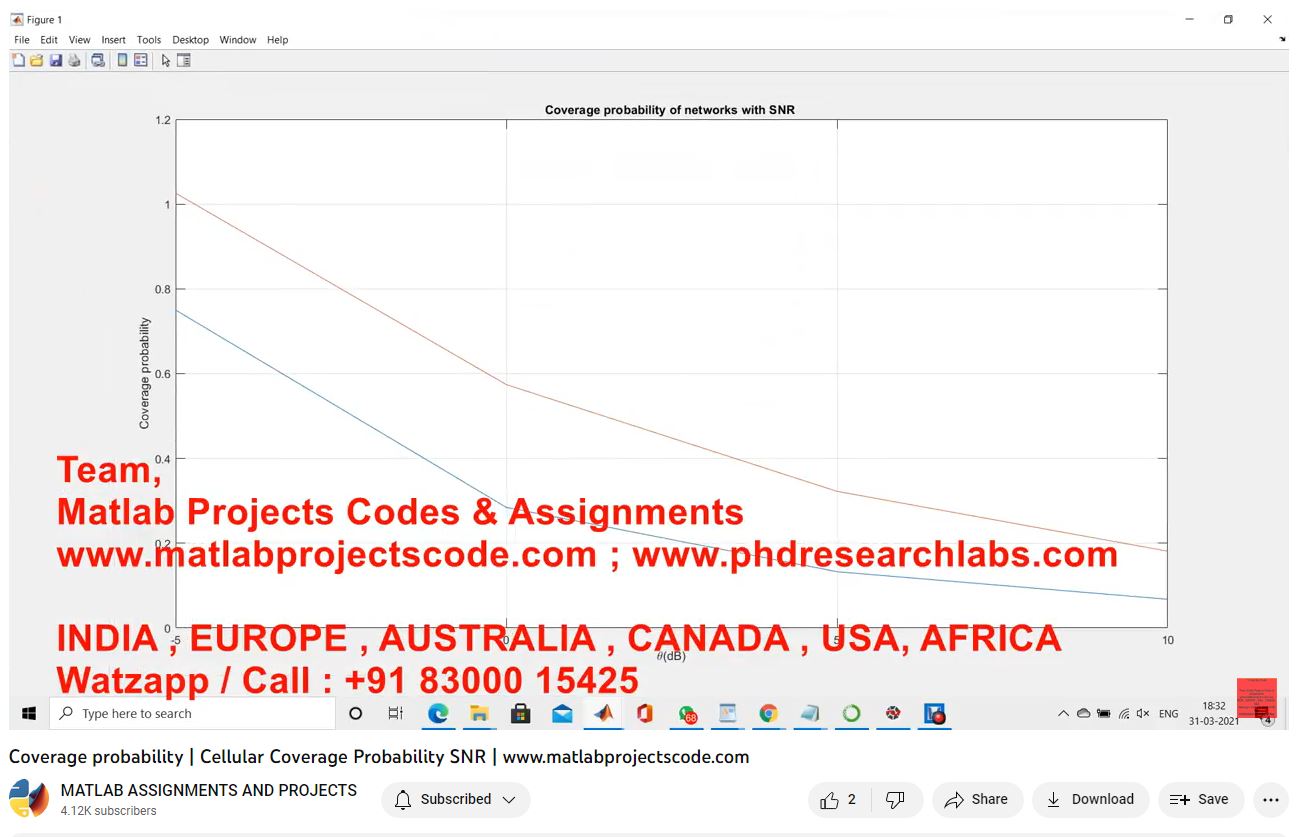Viewport: 1300px width, 837px height.
Task: Like the video with the thumbs-up
Action: point(839,800)
